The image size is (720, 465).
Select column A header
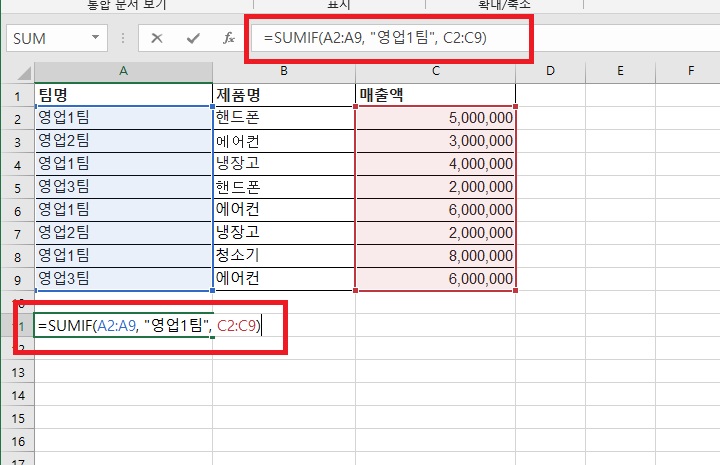pyautogui.click(x=123, y=71)
